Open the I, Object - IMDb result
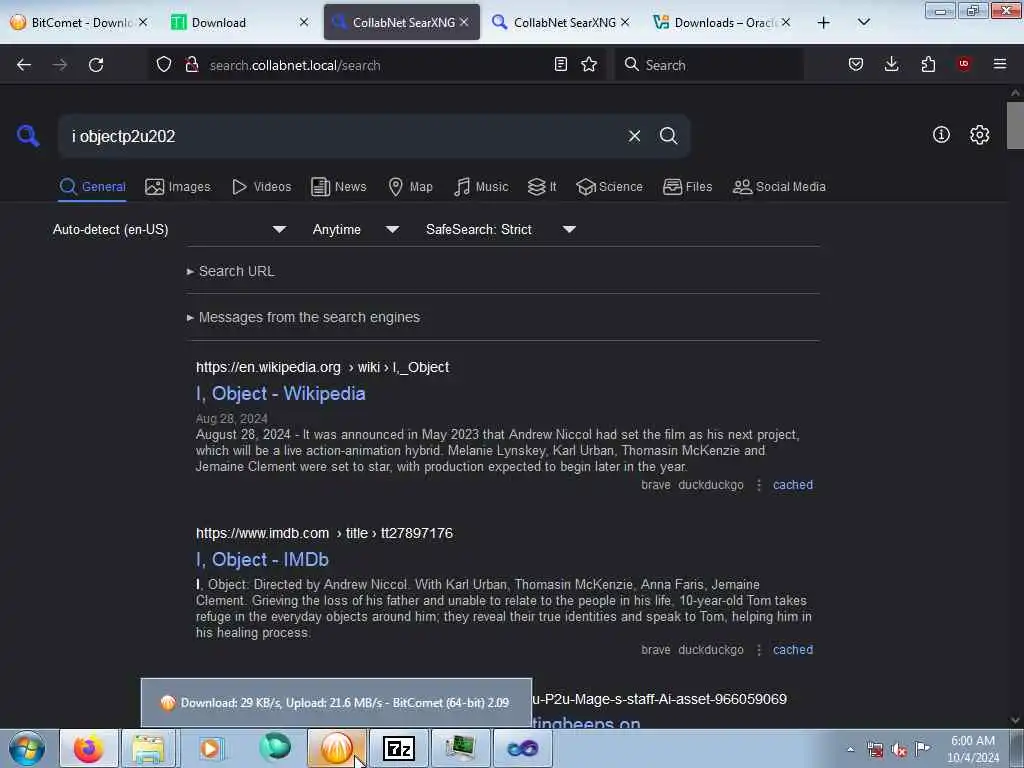Image resolution: width=1024 pixels, height=768 pixels. pos(263,560)
